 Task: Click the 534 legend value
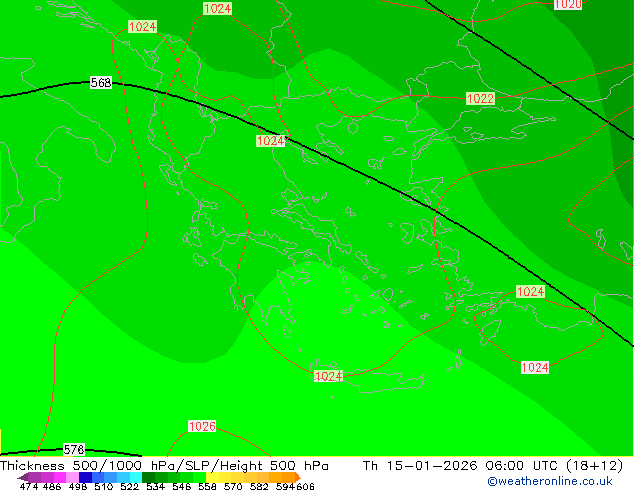coord(155,486)
